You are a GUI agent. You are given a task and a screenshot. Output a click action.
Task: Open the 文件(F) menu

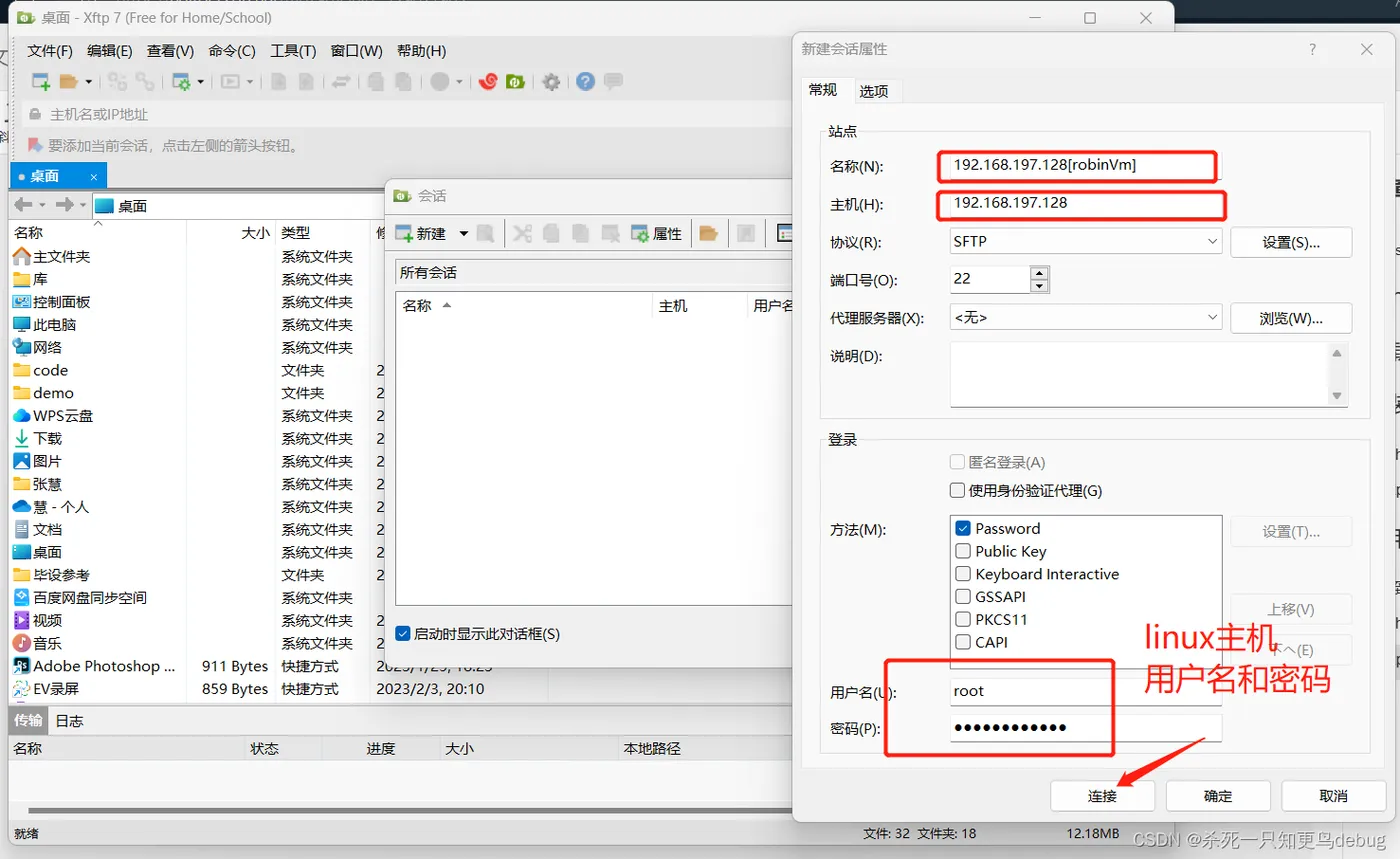[50, 51]
